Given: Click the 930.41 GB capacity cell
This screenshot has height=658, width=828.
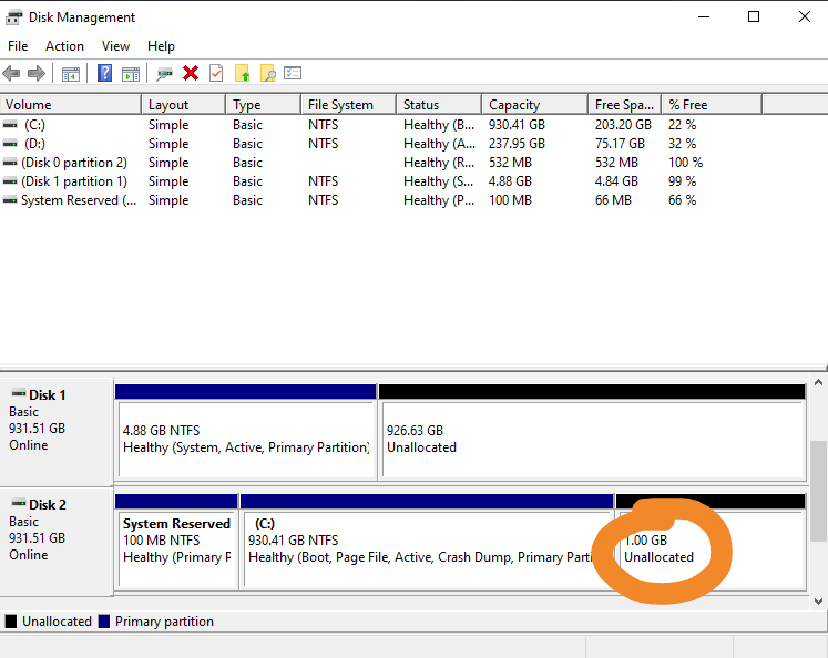Looking at the screenshot, I should pyautogui.click(x=516, y=125).
